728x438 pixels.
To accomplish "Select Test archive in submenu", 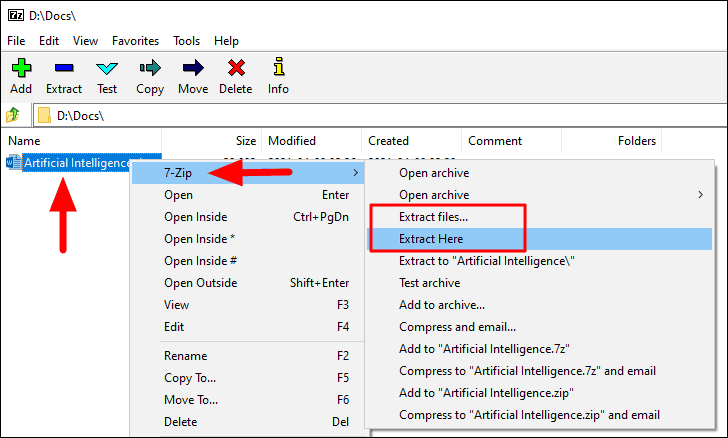I will coord(540,283).
